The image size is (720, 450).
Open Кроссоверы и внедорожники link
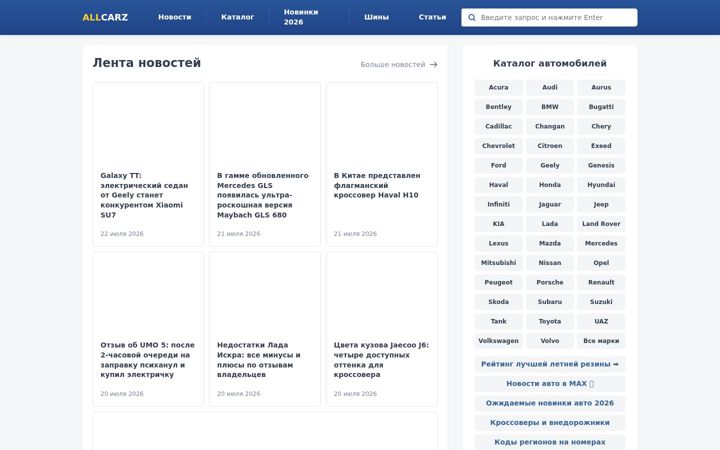click(x=550, y=423)
